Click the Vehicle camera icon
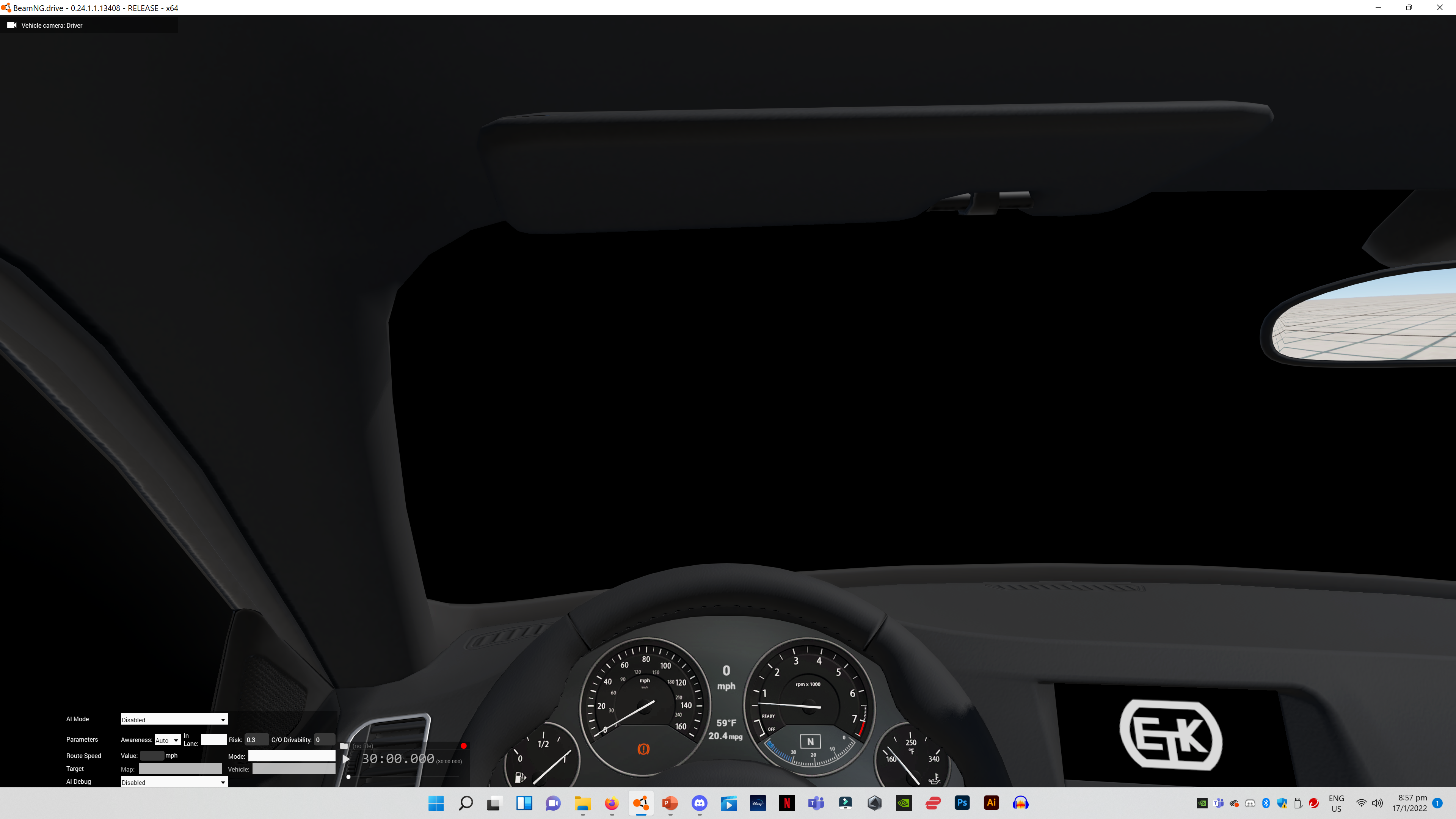This screenshot has height=819, width=1456. tap(11, 25)
